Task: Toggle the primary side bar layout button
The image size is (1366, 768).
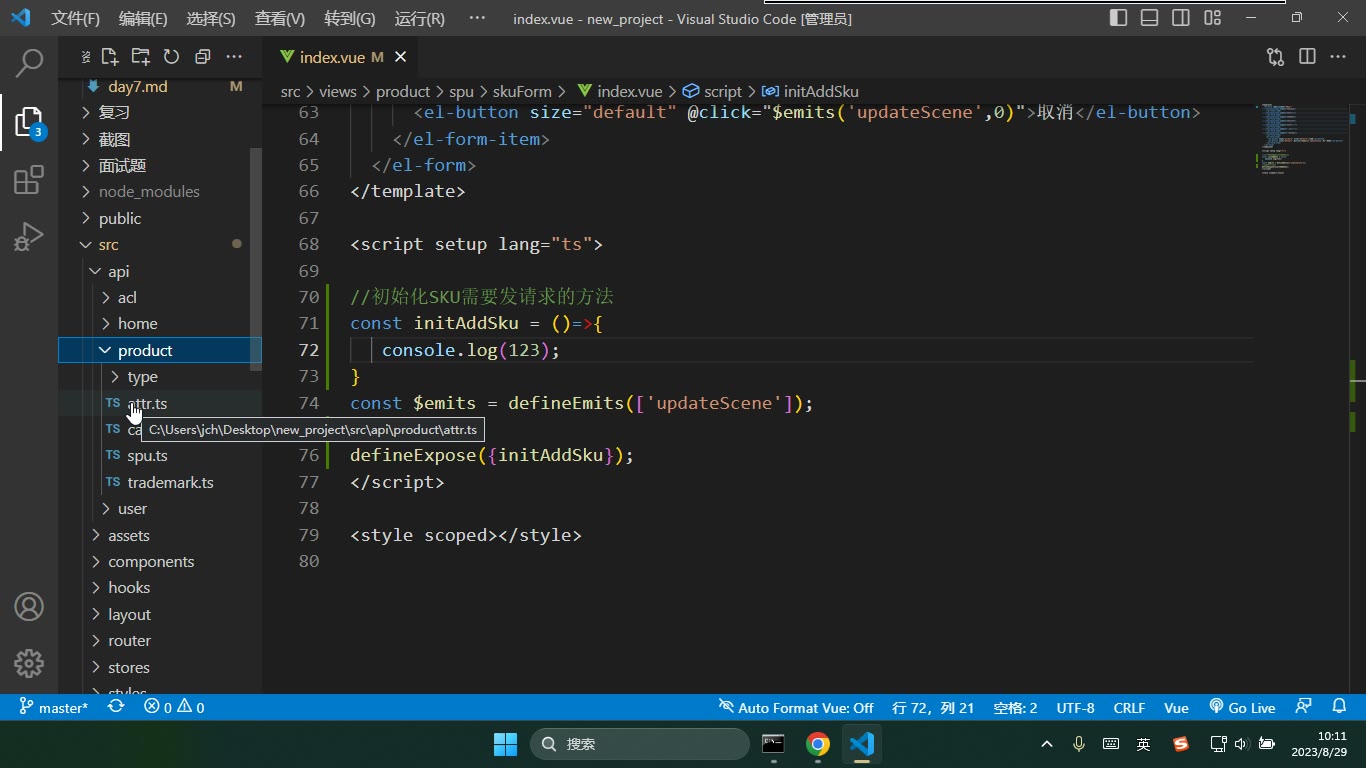Action: coord(1119,18)
